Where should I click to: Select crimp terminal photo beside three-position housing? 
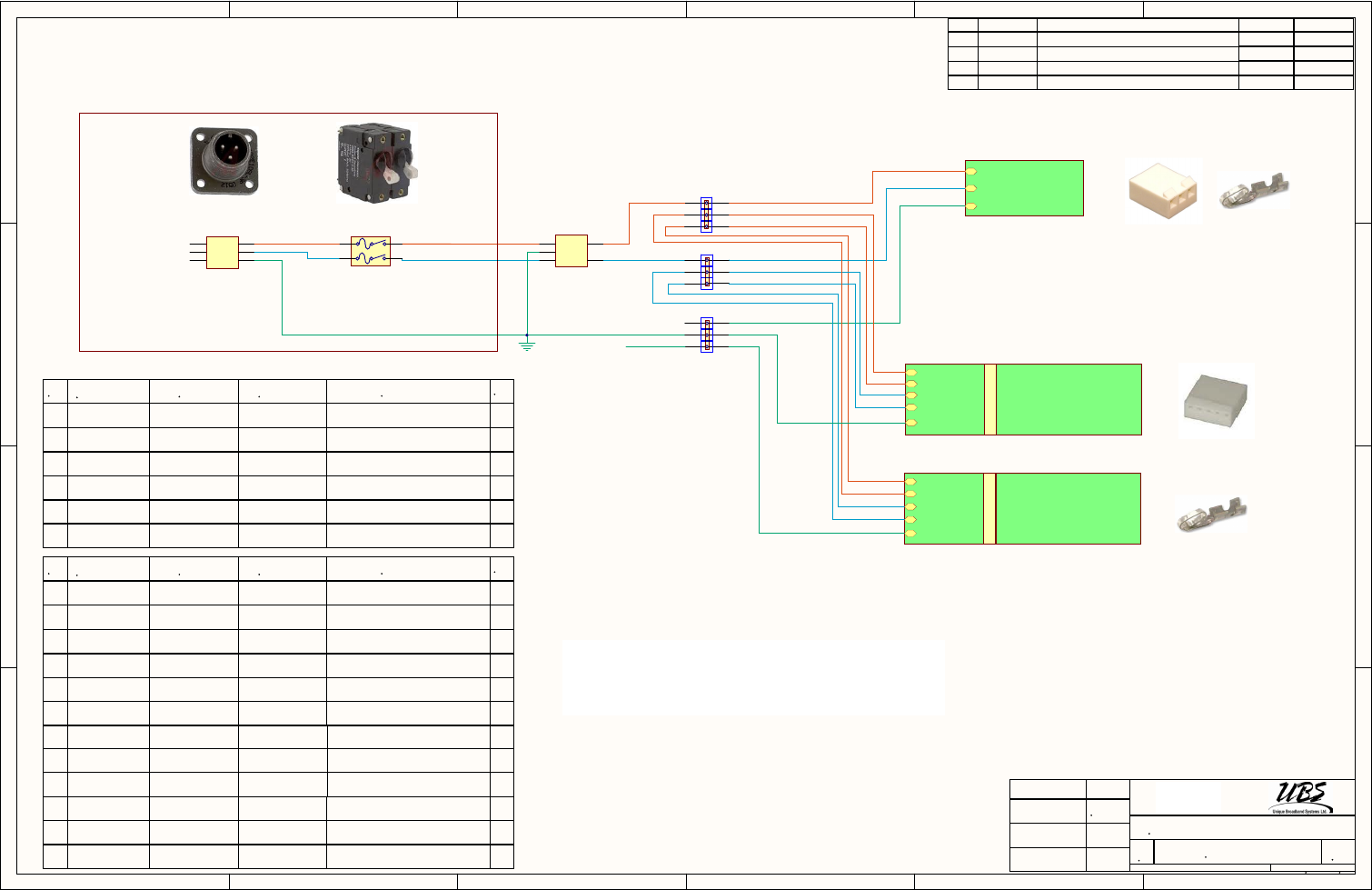pyautogui.click(x=1254, y=189)
